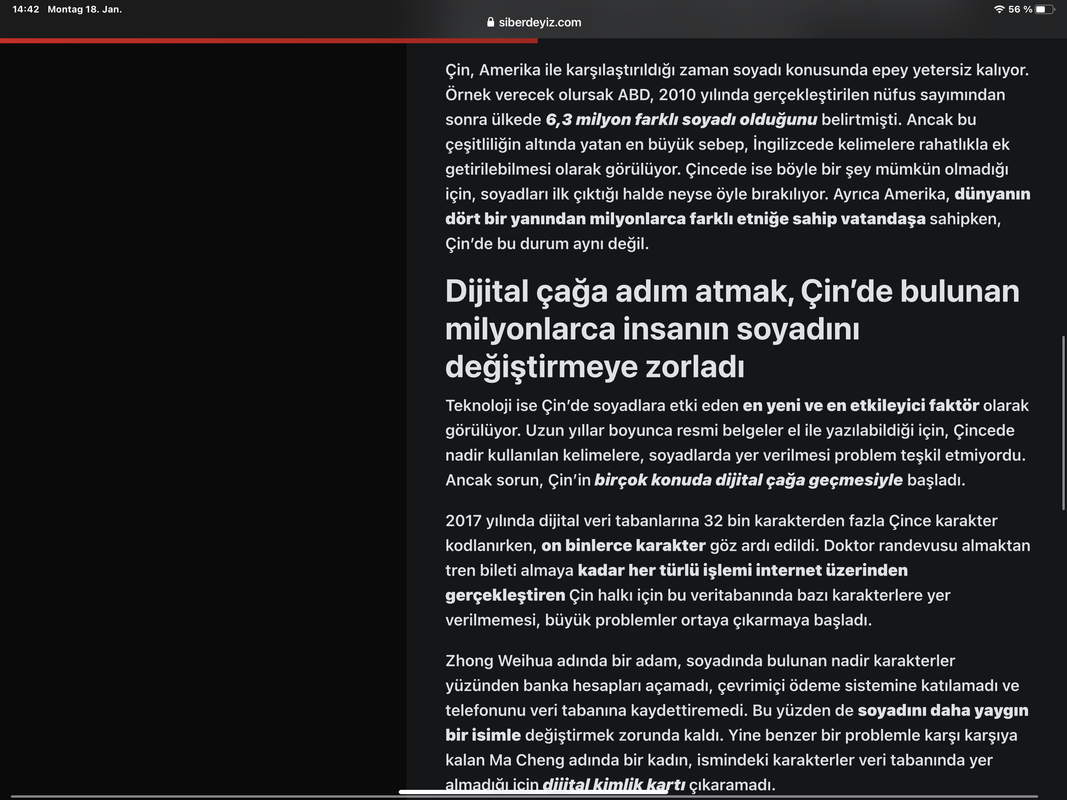Screen dimensions: 1067x800
Task: Tap the Wi-Fi status icon
Action: (x=999, y=10)
